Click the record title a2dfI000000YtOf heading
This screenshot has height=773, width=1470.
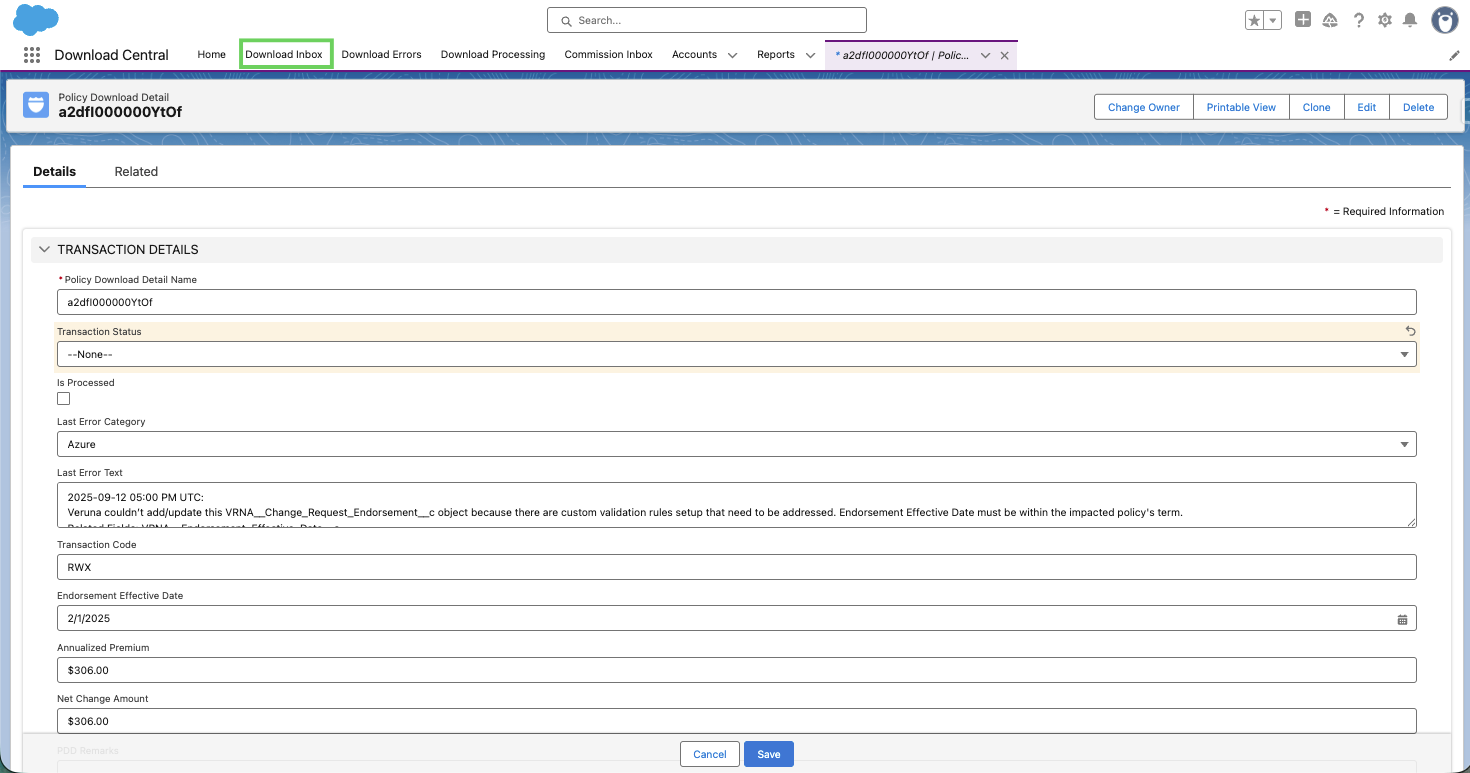tap(120, 112)
